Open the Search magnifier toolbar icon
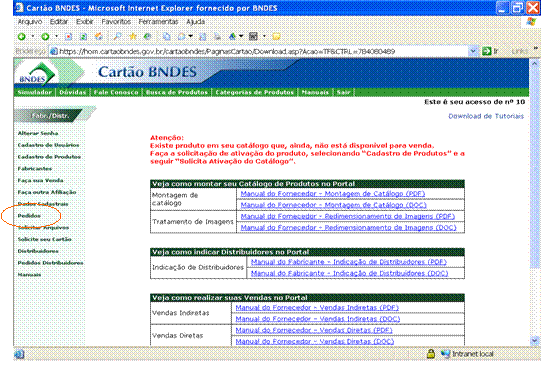This screenshot has width=541, height=377. 118,36
